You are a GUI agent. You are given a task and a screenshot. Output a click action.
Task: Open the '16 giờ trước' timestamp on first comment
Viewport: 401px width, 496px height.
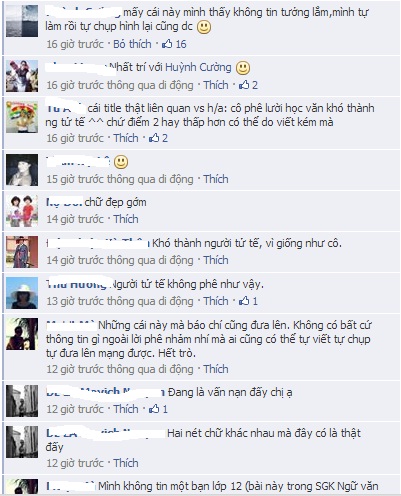click(x=75, y=44)
